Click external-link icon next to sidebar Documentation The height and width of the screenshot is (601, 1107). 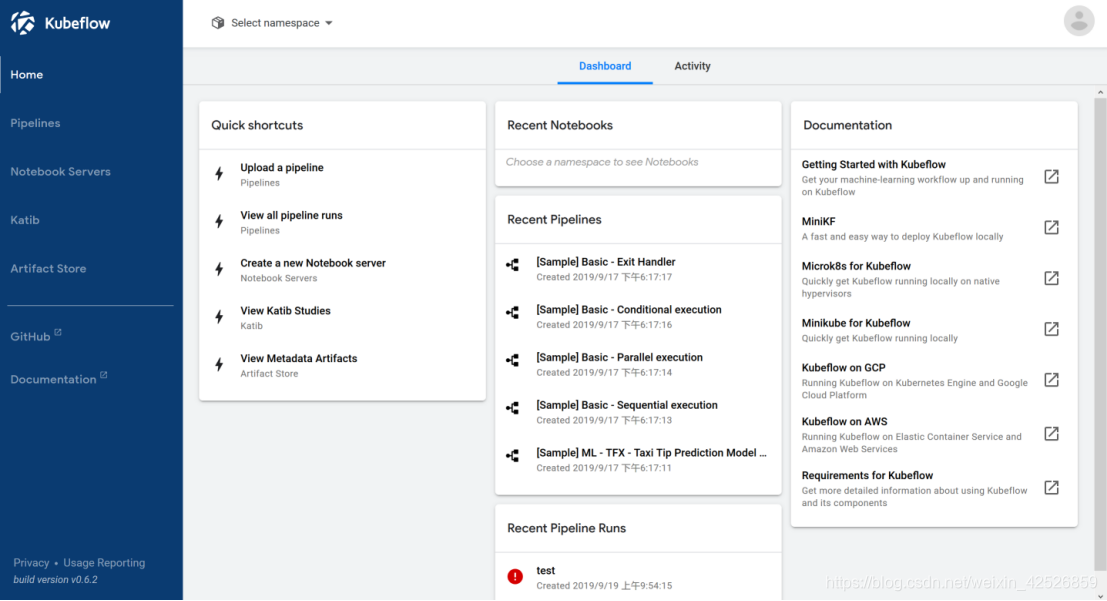pos(104,375)
